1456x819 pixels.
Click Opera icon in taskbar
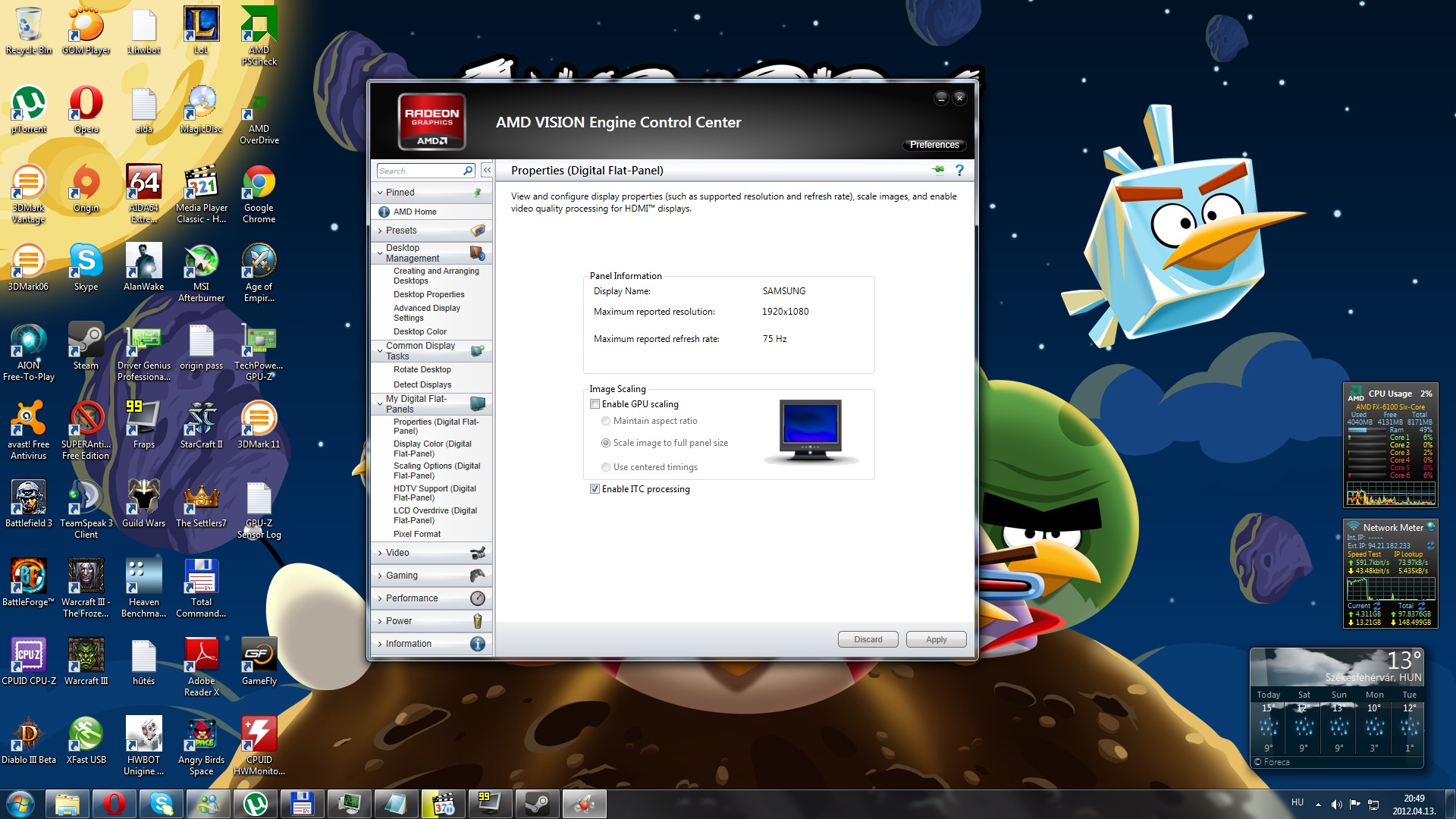coord(115,804)
